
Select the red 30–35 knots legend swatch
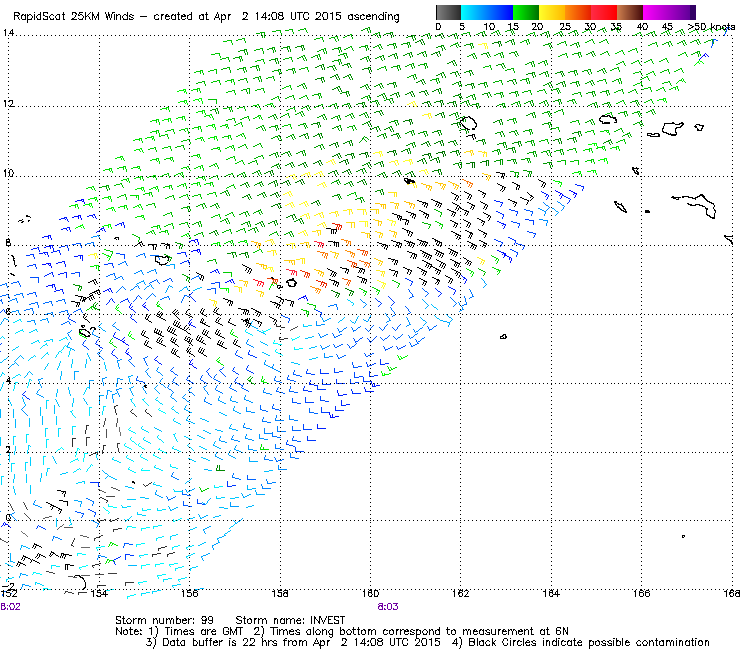pyautogui.click(x=604, y=12)
